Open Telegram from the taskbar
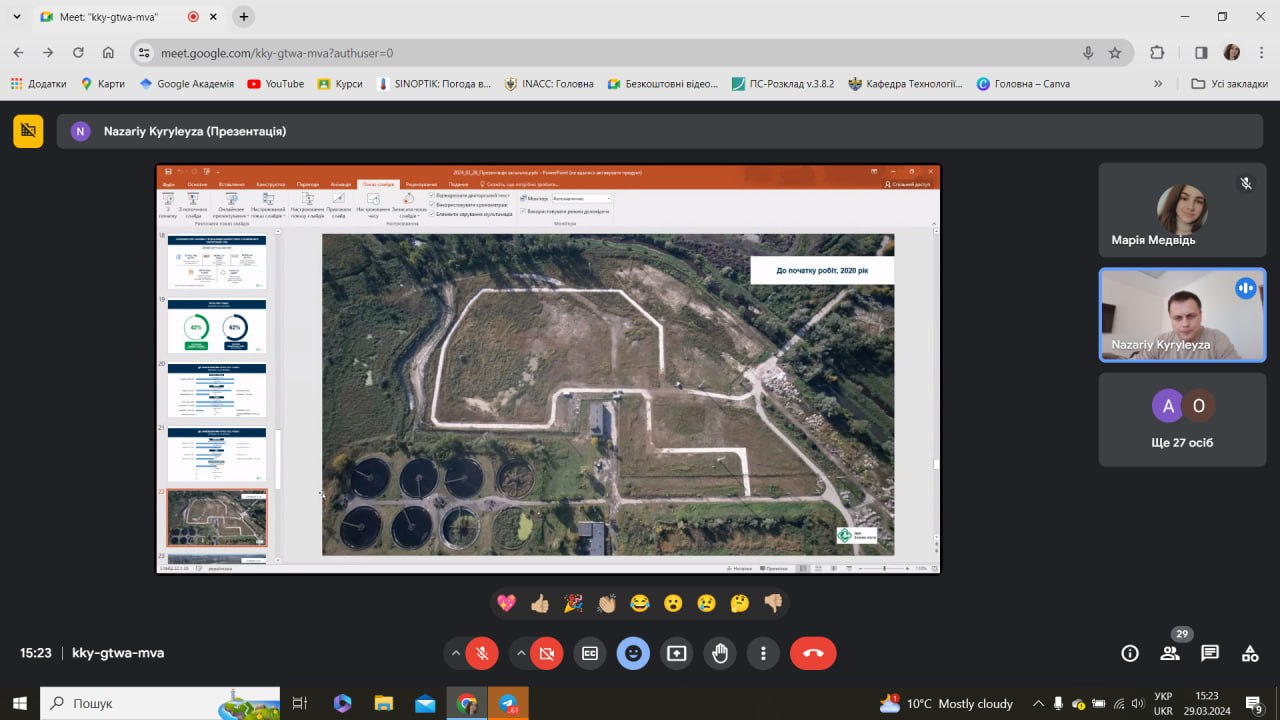1280x720 pixels. (x=508, y=703)
